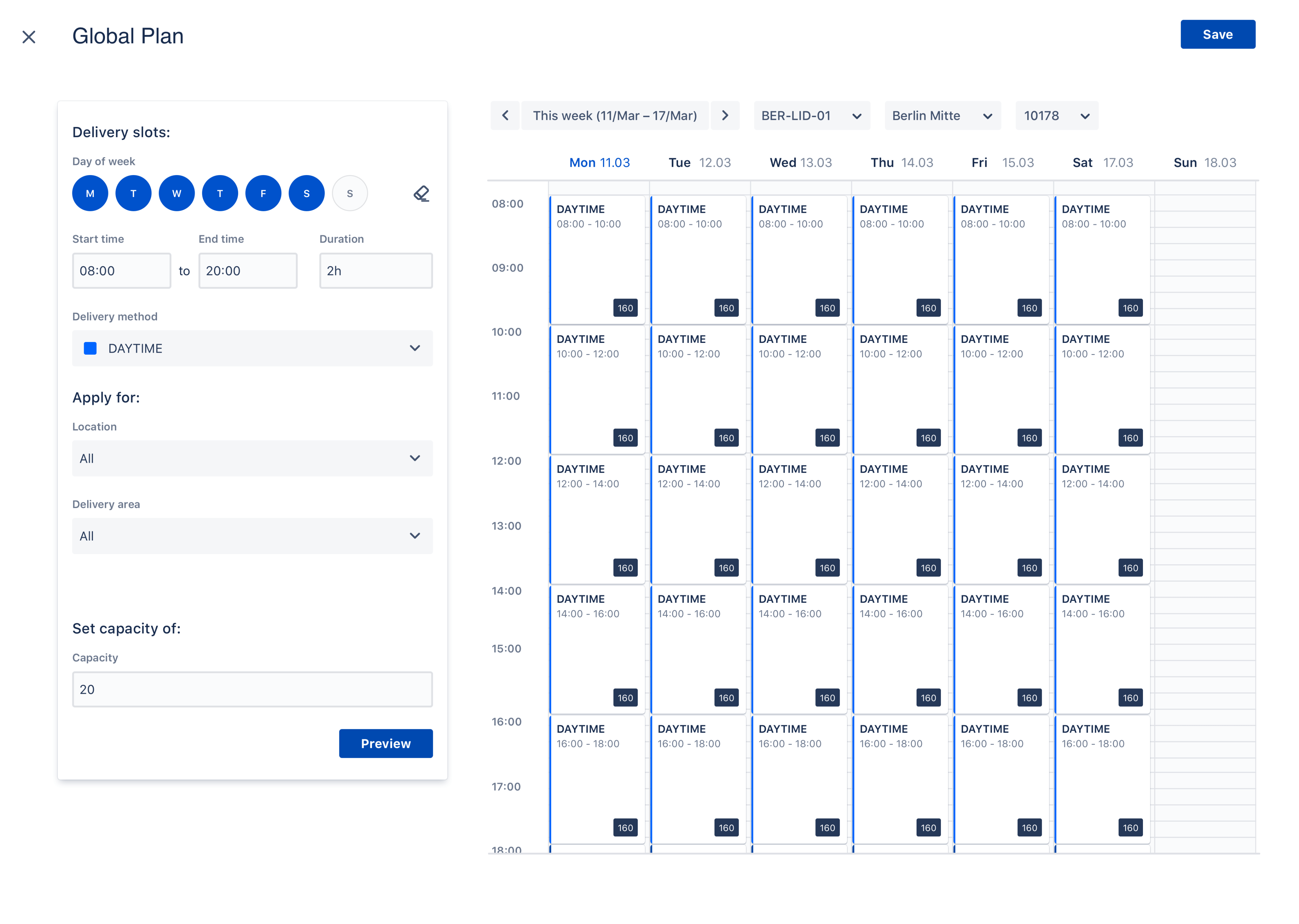1299x924 pixels.
Task: Toggle Wednesday day-of-week circle
Action: pos(176,193)
